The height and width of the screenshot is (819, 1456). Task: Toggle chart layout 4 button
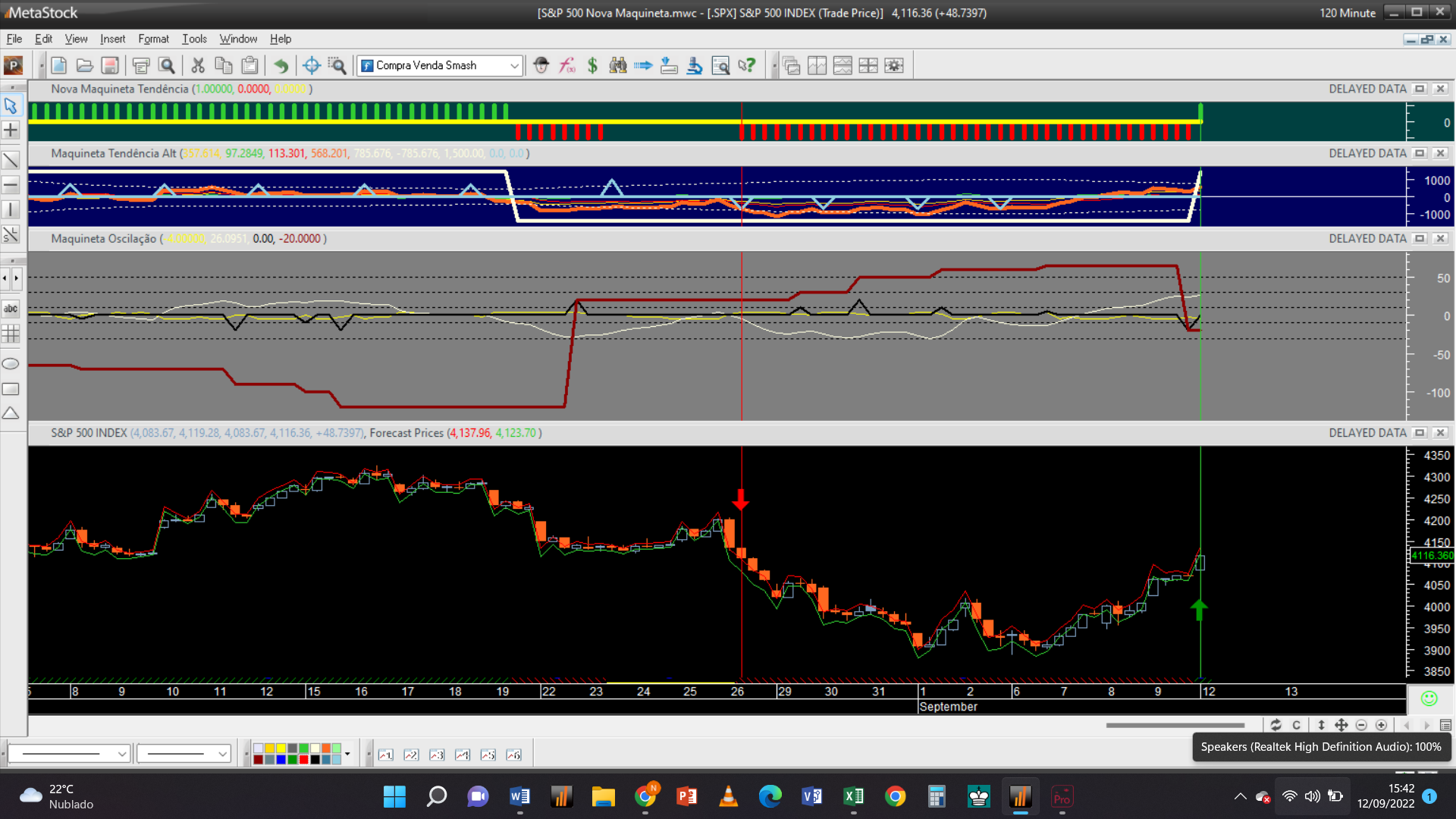[463, 755]
